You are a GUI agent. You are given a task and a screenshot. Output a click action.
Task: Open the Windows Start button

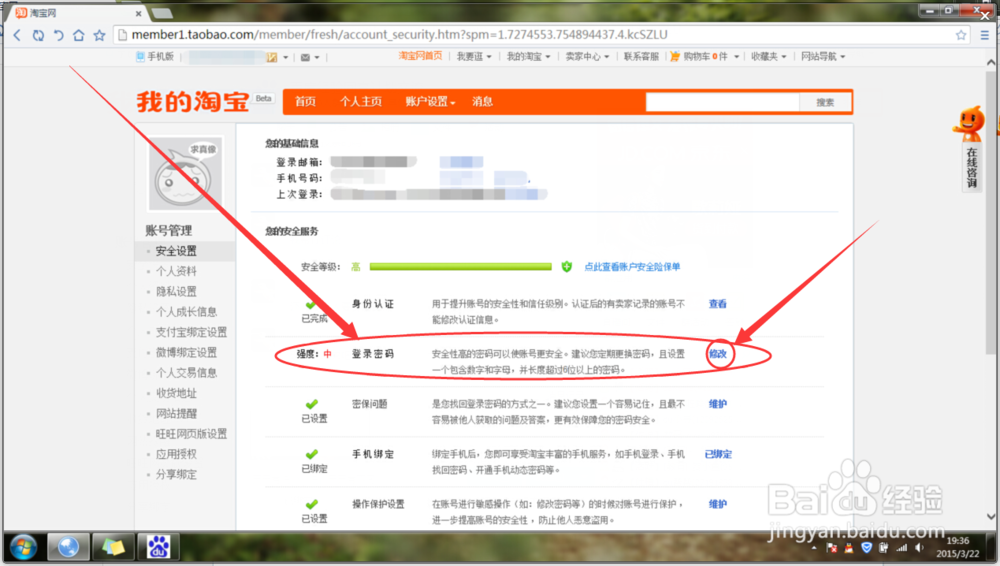pos(23,547)
